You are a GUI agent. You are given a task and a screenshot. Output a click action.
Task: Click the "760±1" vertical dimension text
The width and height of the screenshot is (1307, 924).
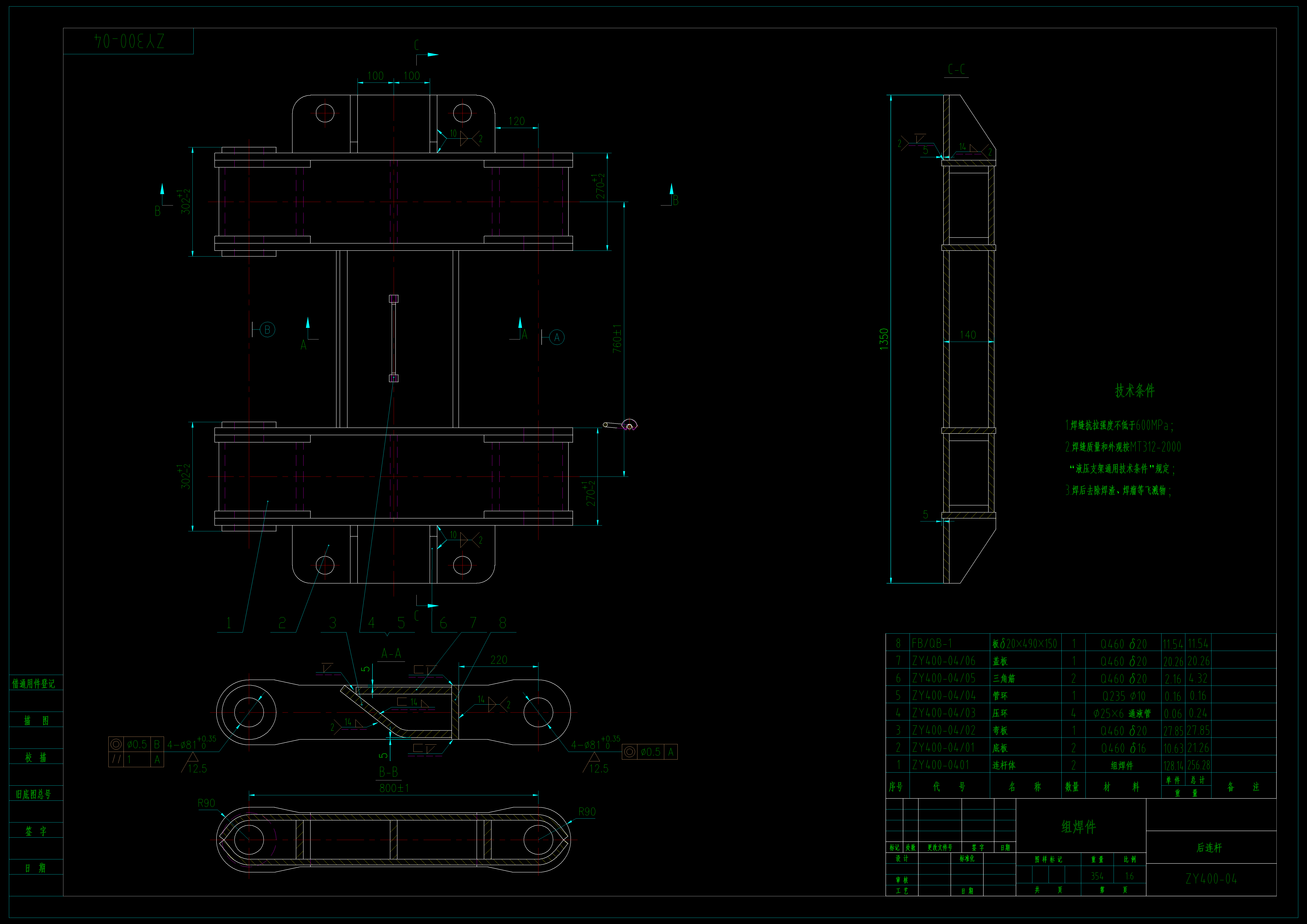617,339
